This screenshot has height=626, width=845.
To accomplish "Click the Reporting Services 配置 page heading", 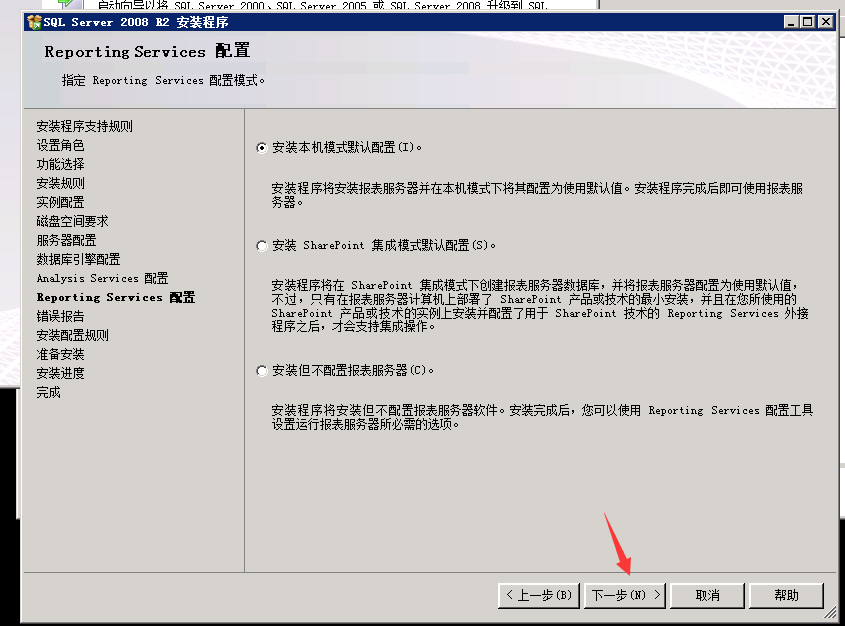I will (147, 51).
